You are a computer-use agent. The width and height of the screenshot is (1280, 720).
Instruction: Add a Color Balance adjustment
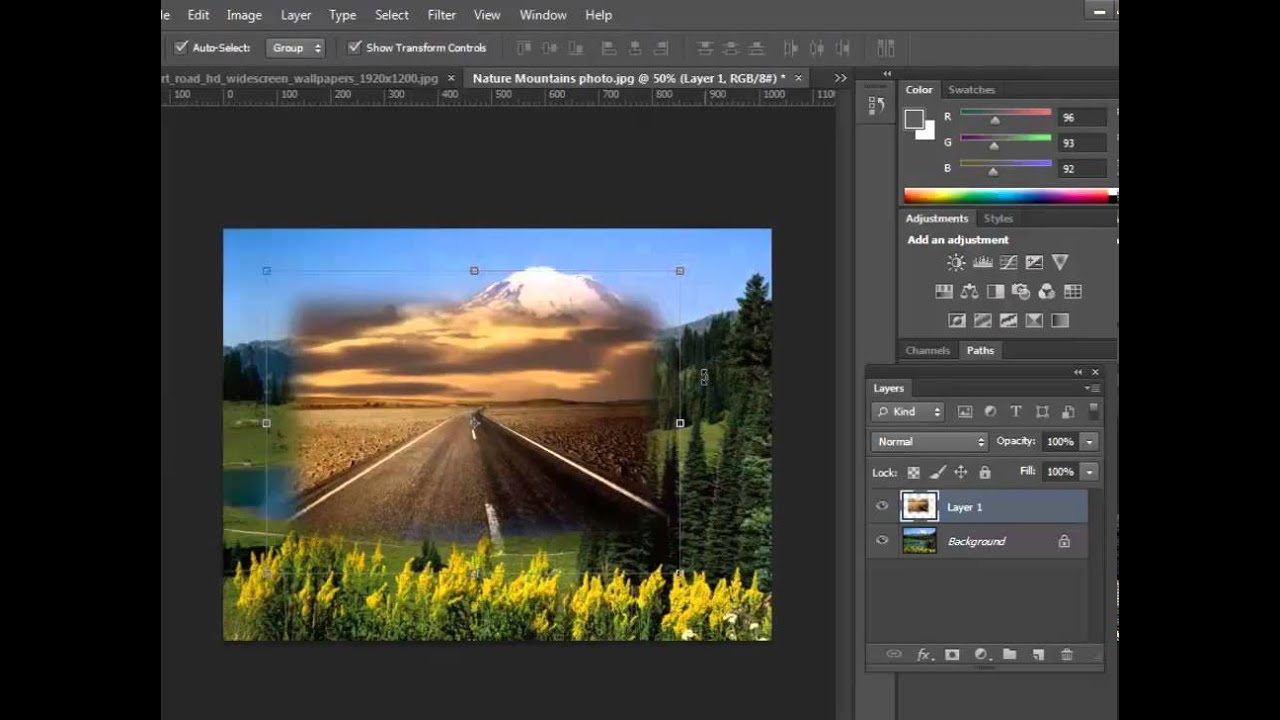tap(969, 291)
